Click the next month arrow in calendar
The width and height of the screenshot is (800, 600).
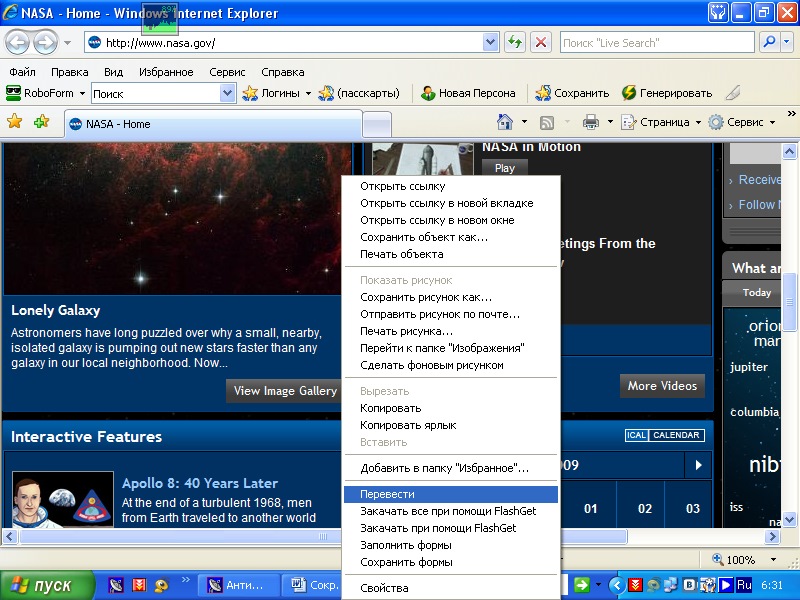698,465
